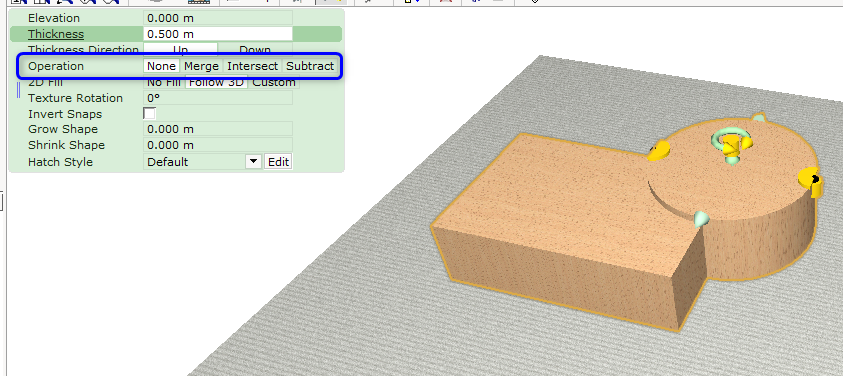Image resolution: width=843 pixels, height=376 pixels.
Task: Click the Elevation value field
Action: click(218, 18)
